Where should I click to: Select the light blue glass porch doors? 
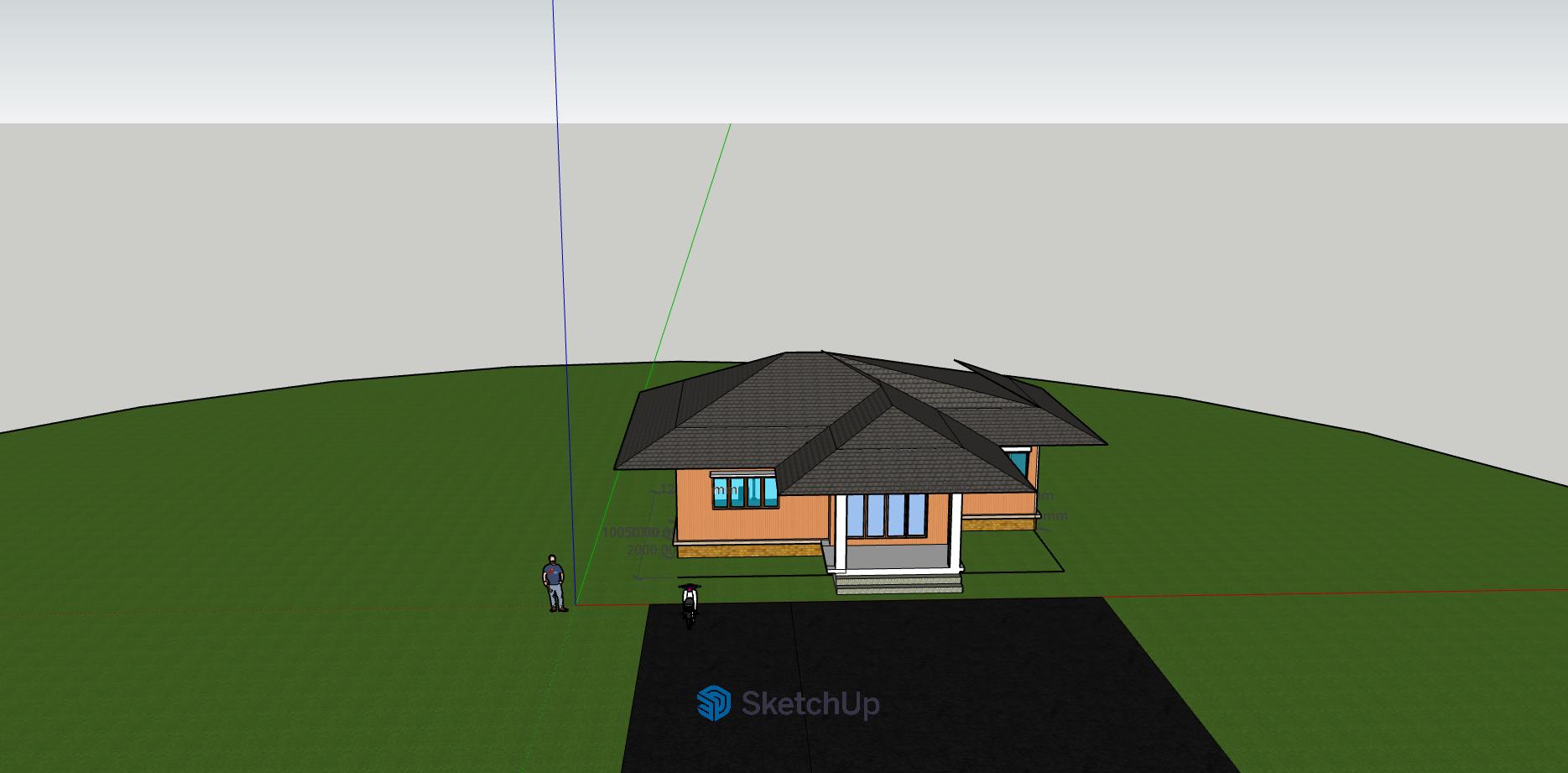click(886, 515)
